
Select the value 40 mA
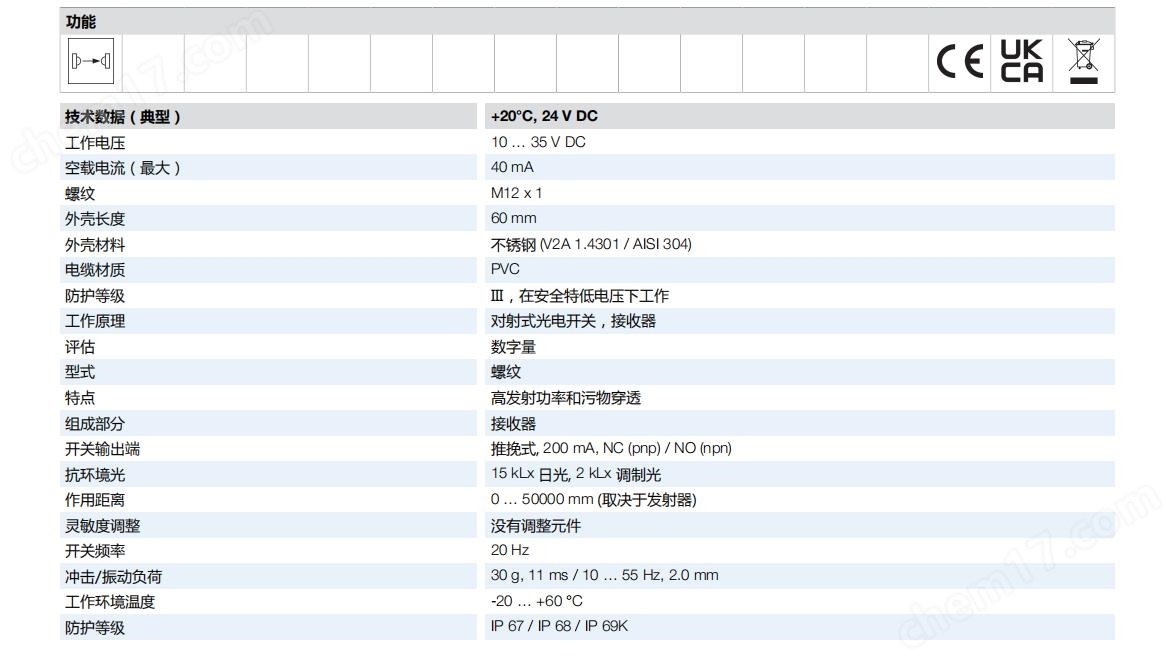click(512, 167)
